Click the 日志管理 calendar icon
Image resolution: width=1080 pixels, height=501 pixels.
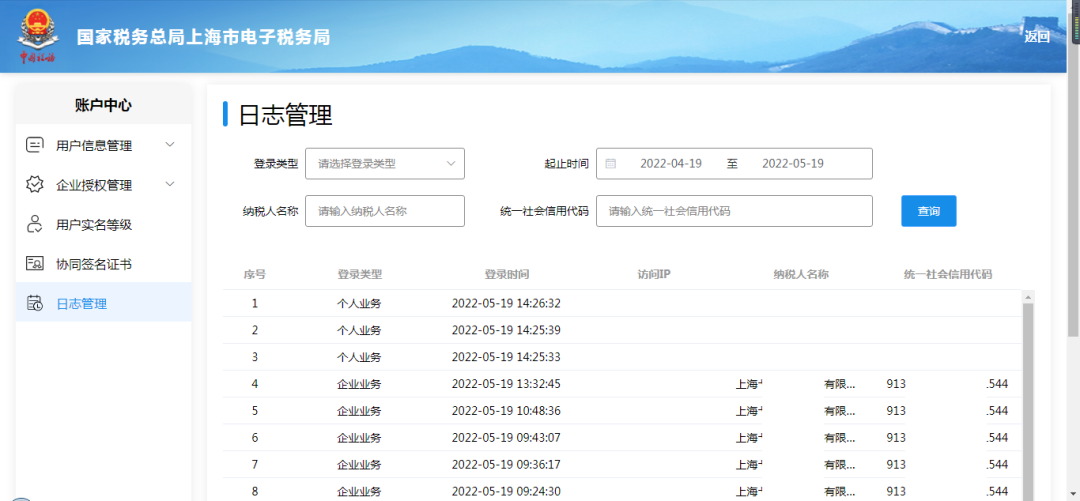point(34,303)
